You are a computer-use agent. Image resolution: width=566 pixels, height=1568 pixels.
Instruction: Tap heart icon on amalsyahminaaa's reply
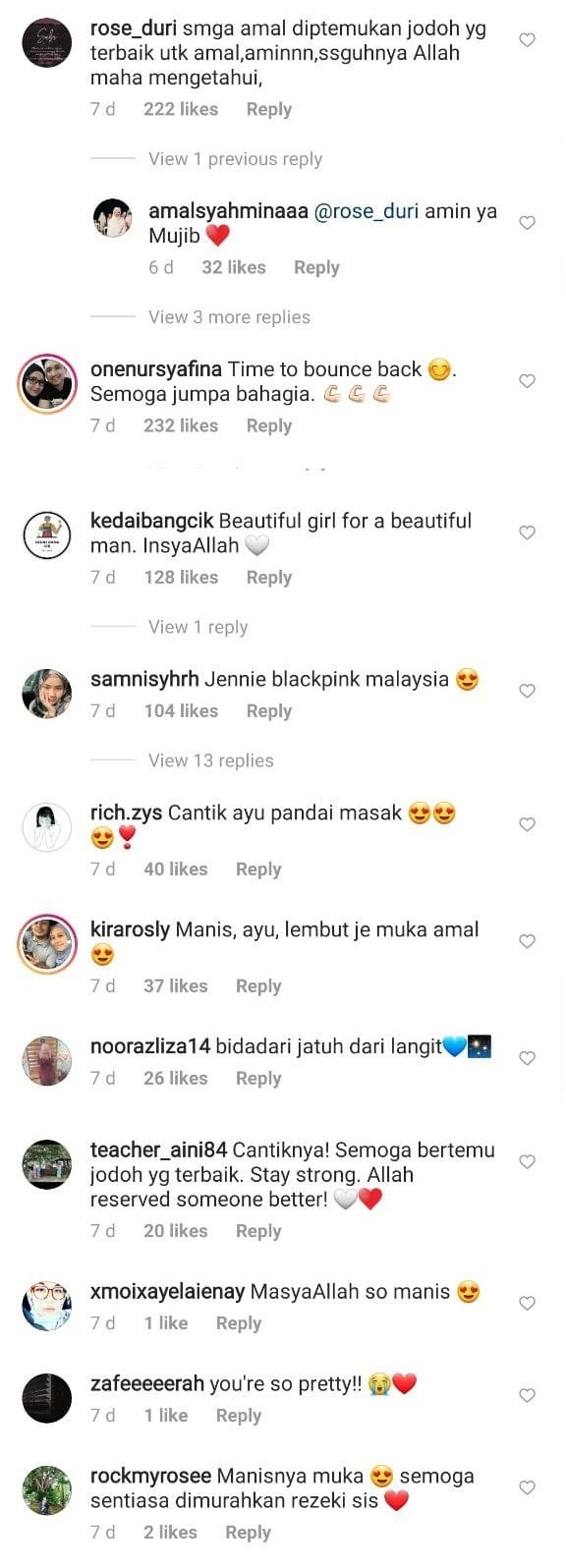[x=527, y=223]
